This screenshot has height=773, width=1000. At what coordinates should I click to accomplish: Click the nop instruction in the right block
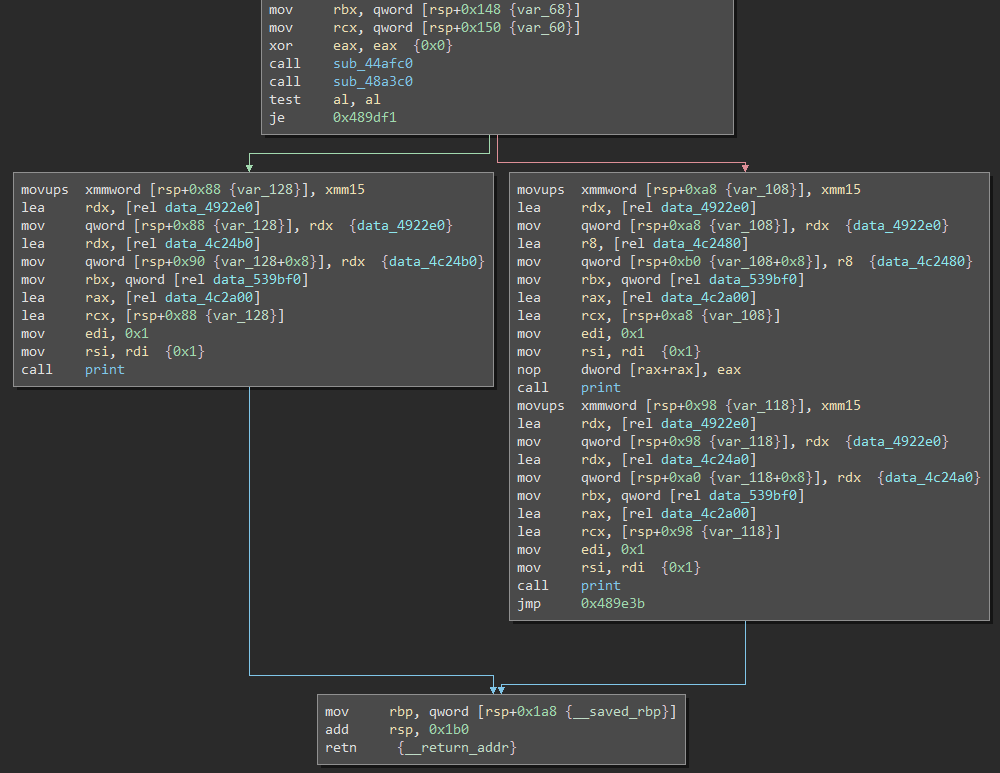(x=529, y=369)
